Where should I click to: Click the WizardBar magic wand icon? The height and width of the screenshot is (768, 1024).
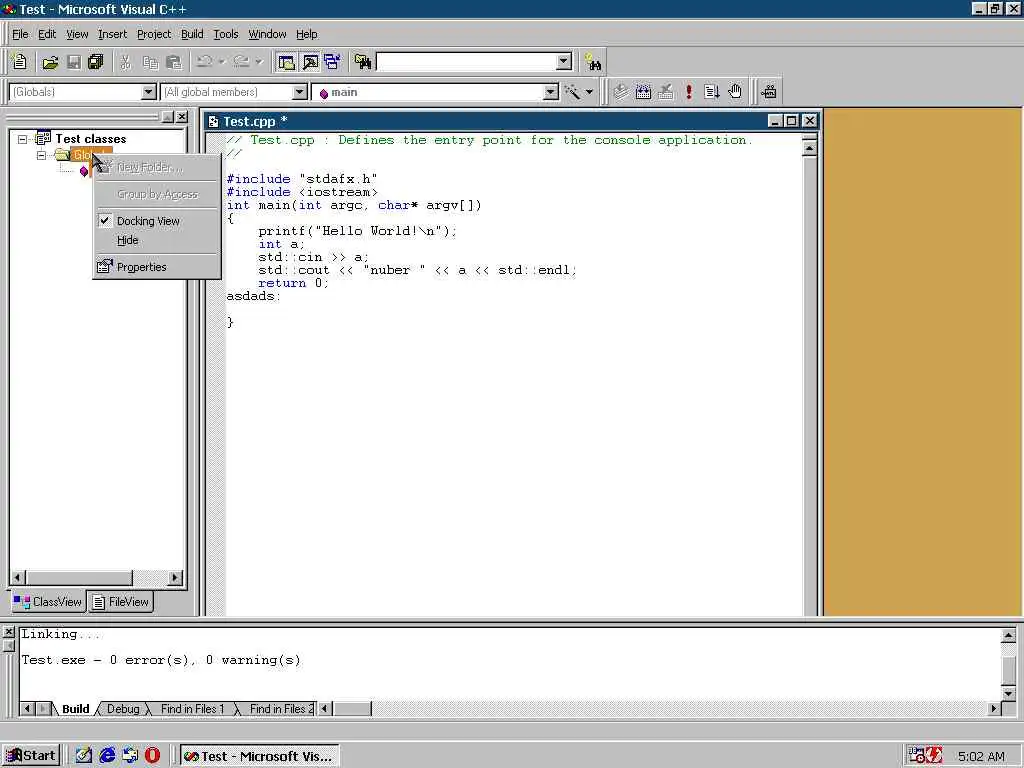(572, 92)
